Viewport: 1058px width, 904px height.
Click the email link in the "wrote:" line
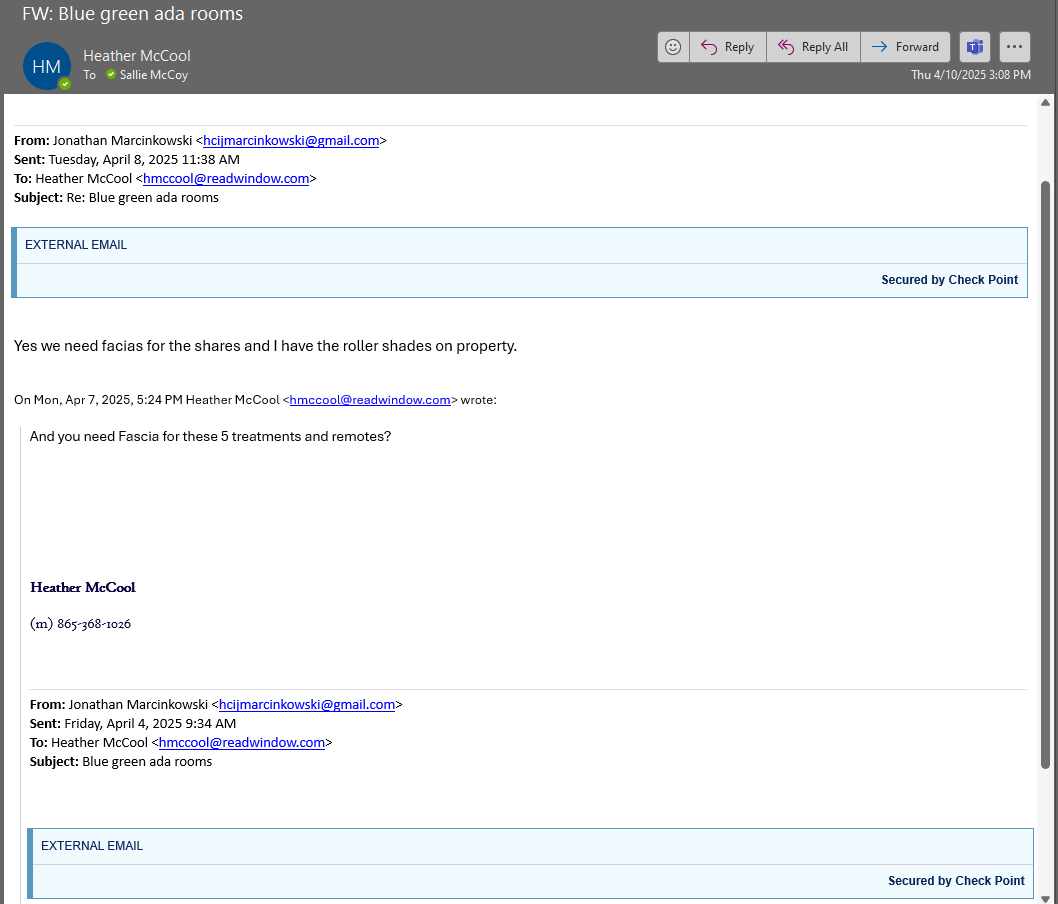(x=370, y=400)
